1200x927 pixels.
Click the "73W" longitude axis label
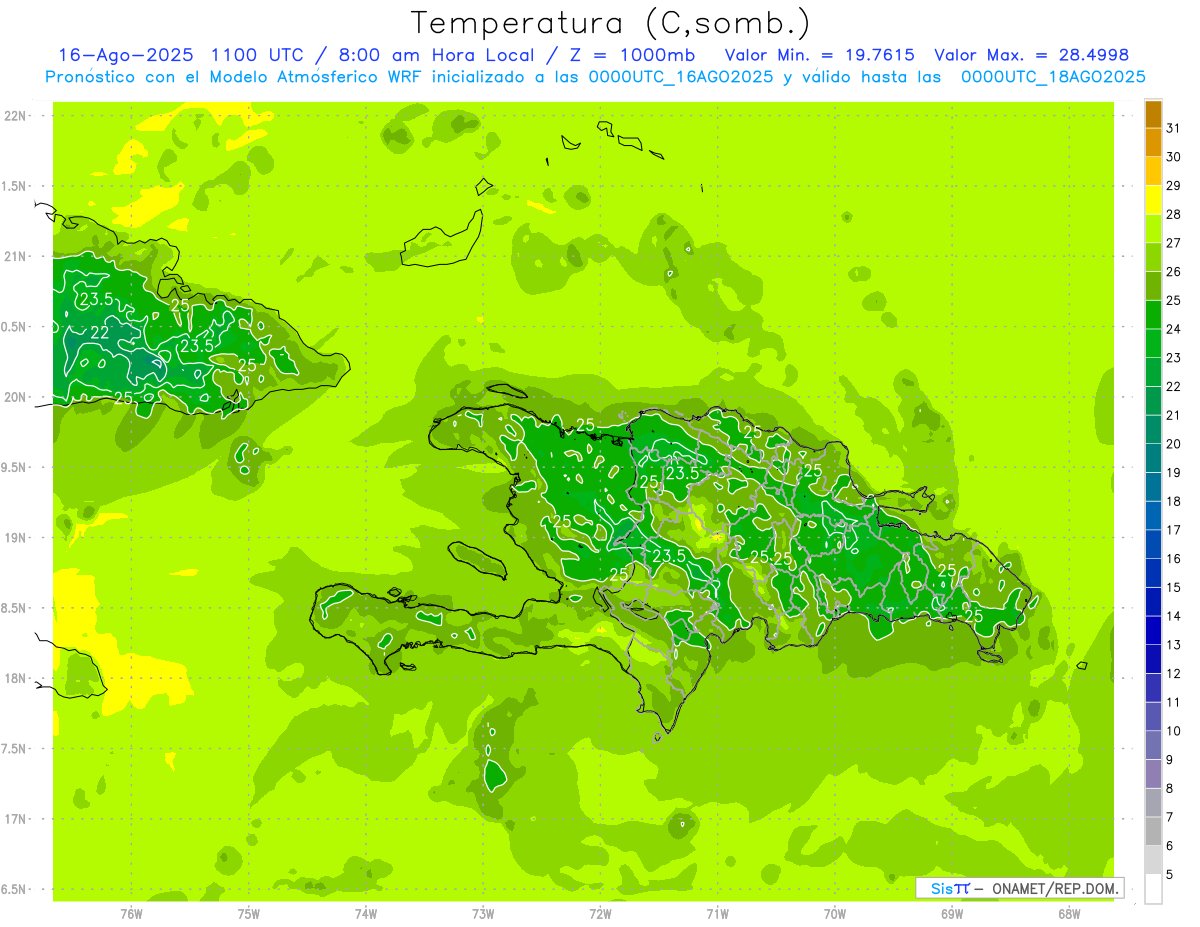(483, 913)
